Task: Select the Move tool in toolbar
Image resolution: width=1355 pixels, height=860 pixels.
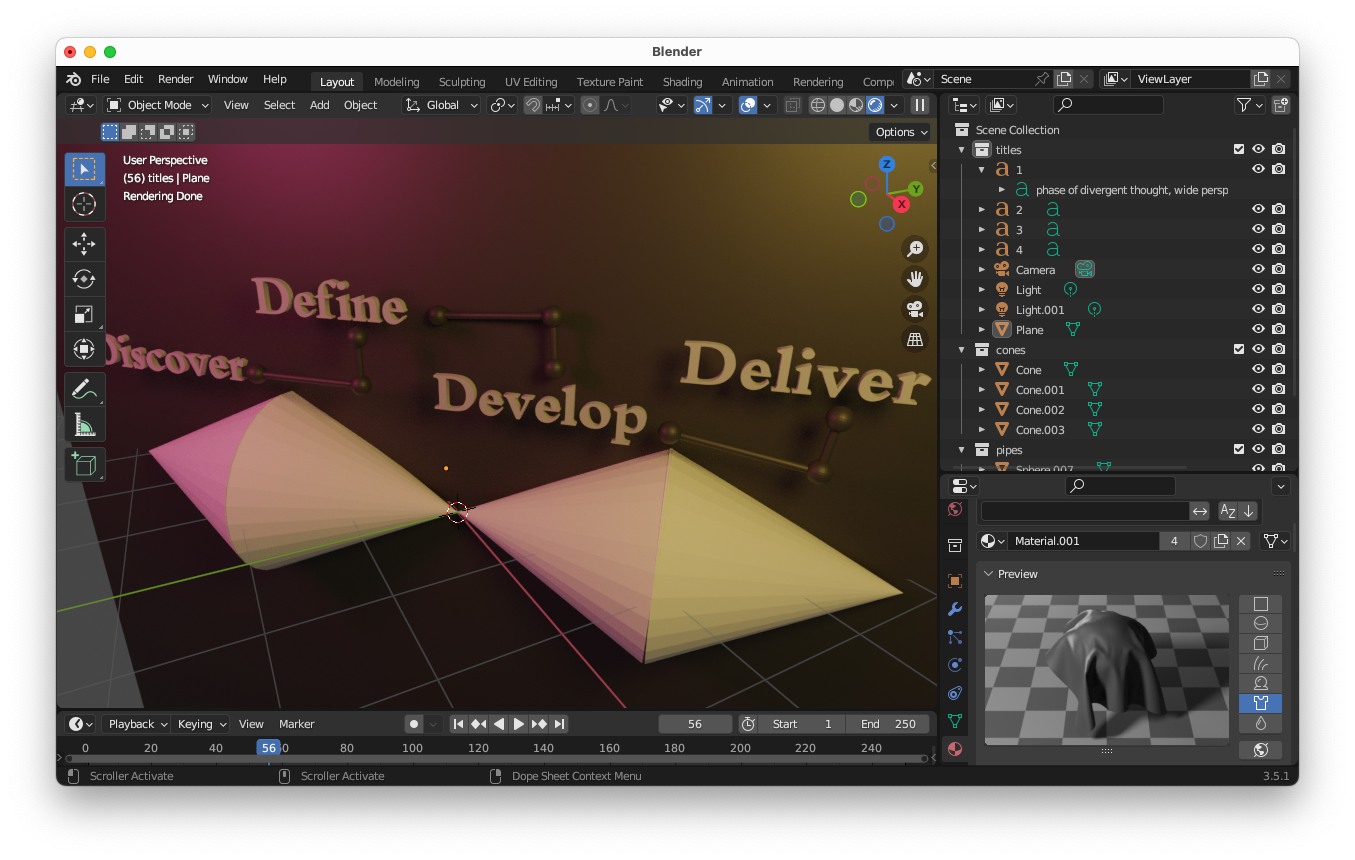Action: [x=84, y=244]
